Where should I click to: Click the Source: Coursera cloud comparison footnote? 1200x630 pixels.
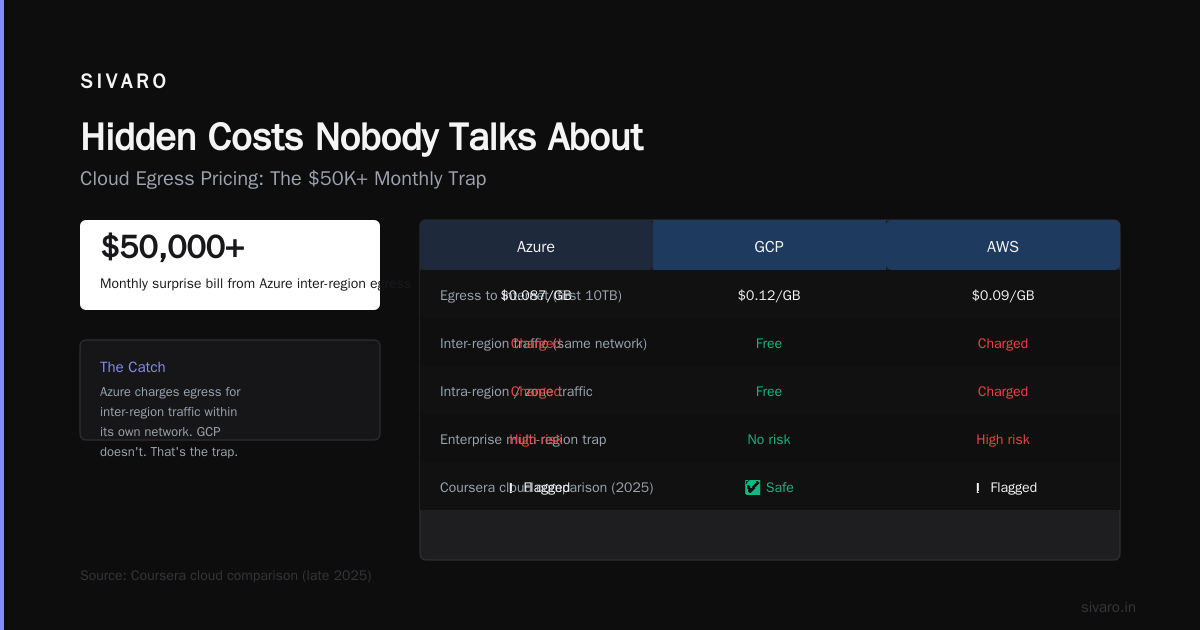[x=225, y=575]
